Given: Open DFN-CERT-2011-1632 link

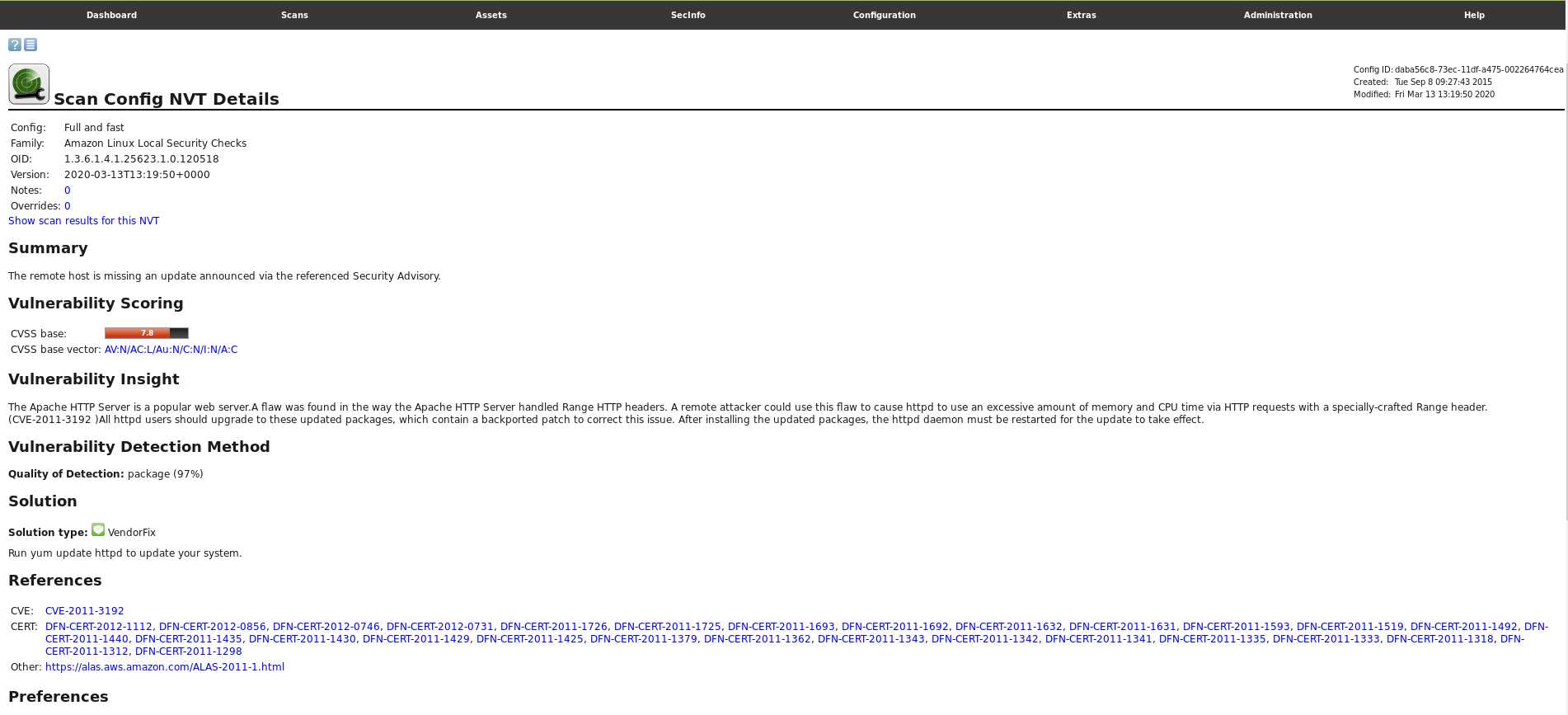Looking at the screenshot, I should click(1009, 627).
